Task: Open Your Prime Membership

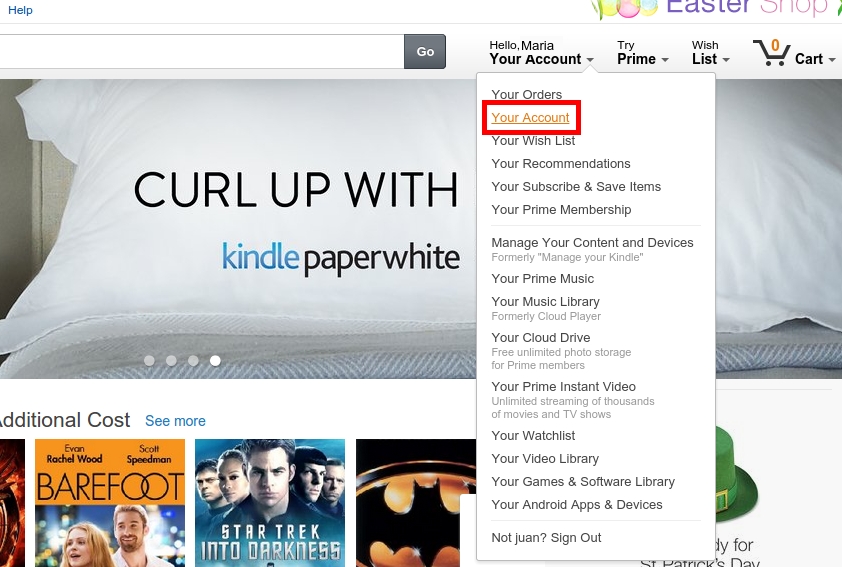Action: click(x=561, y=210)
